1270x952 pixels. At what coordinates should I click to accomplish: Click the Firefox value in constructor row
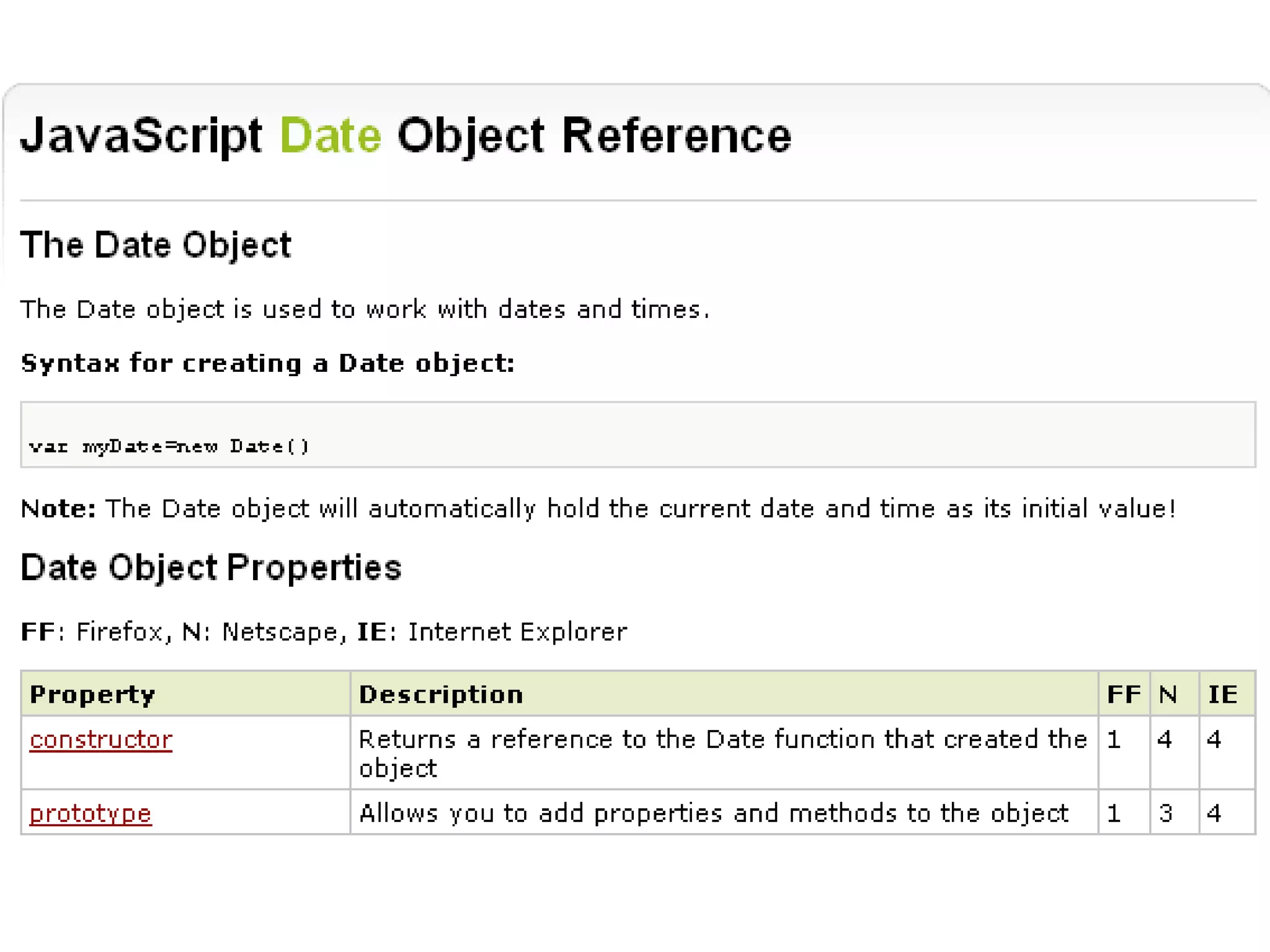[1114, 739]
